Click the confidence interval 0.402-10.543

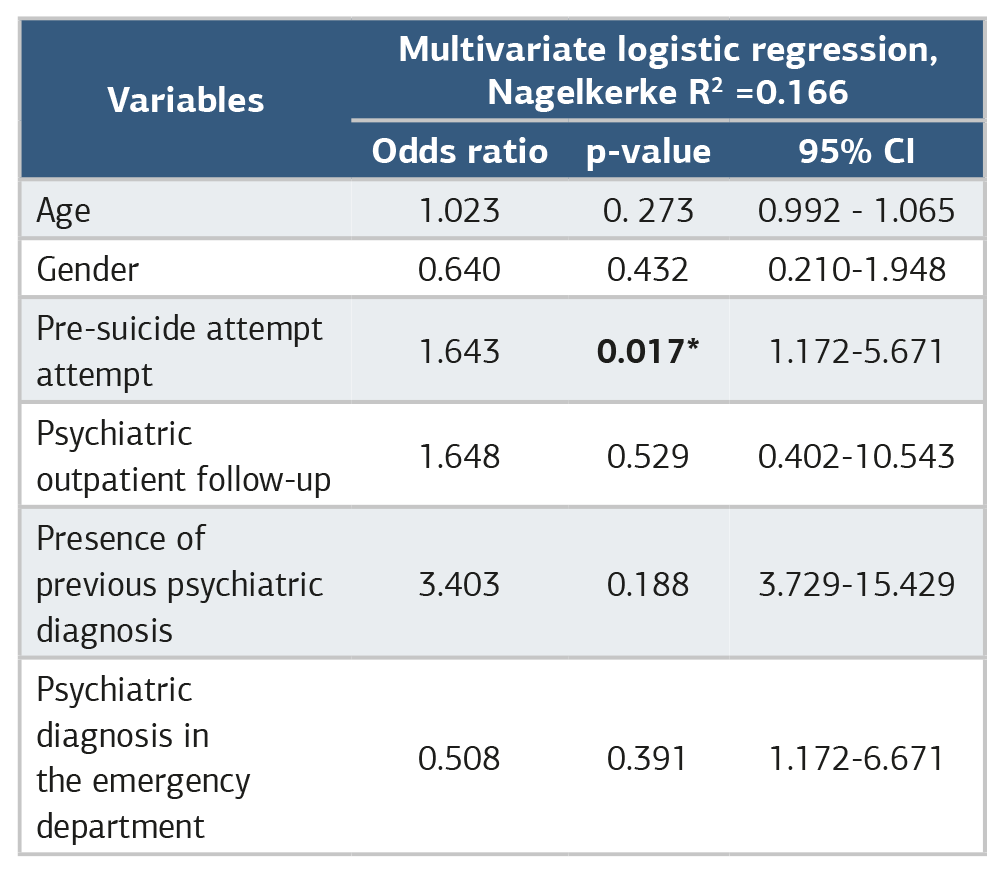[856, 456]
